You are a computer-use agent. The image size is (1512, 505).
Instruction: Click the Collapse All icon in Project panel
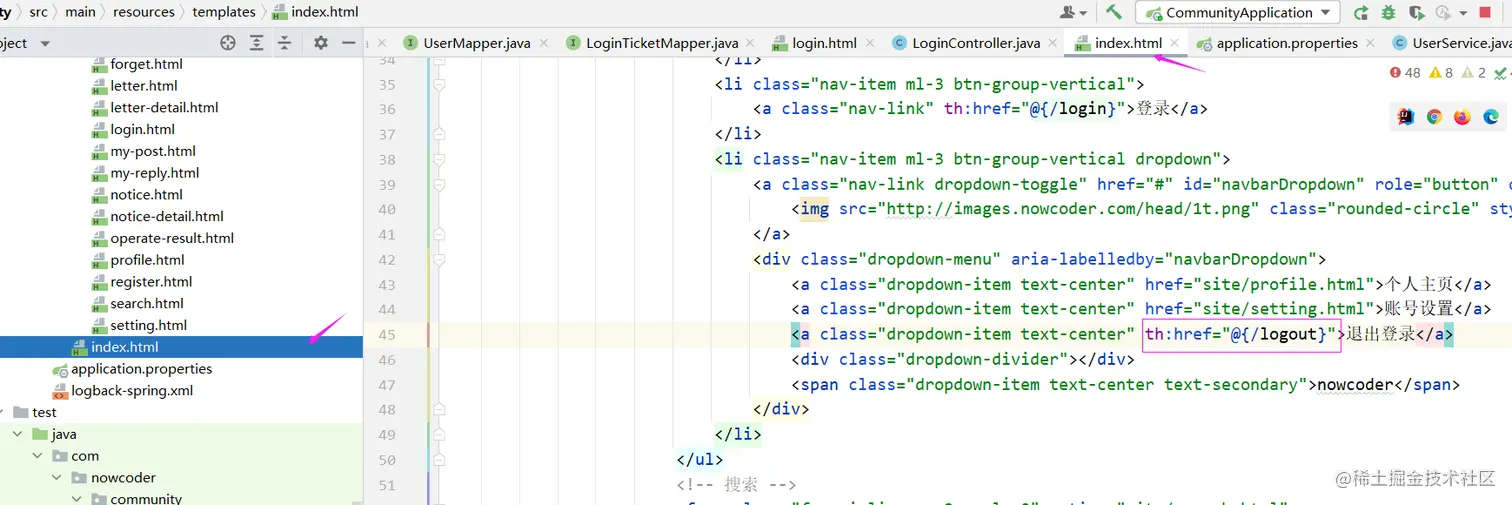point(285,43)
